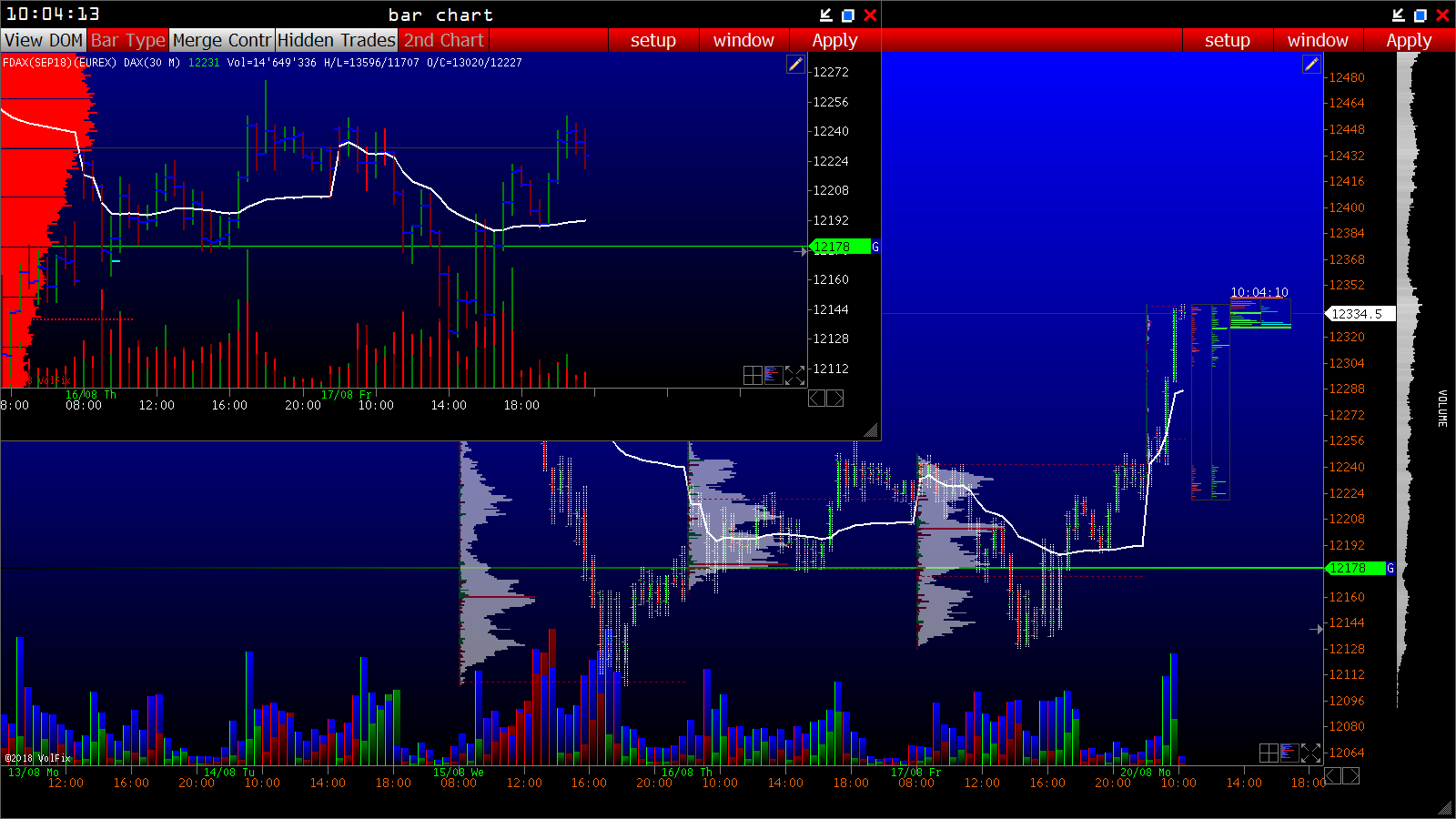Click the green 12231 last price value
1456x819 pixels.
[x=204, y=63]
